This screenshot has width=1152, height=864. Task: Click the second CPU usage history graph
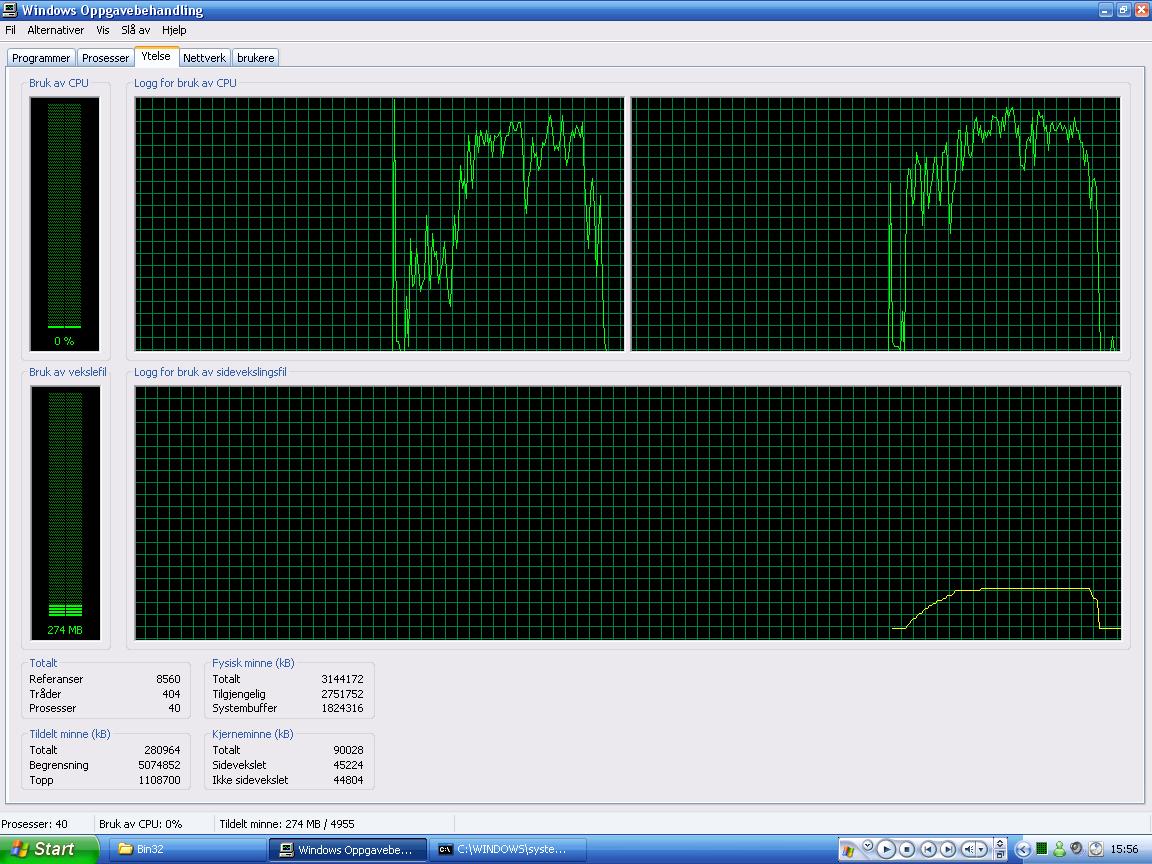coord(876,224)
